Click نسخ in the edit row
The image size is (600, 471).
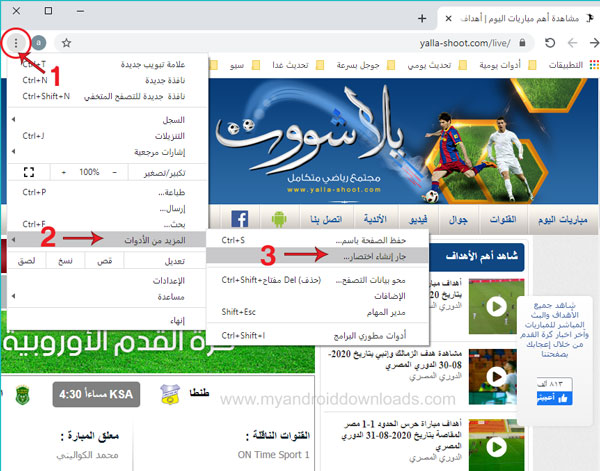click(x=65, y=261)
